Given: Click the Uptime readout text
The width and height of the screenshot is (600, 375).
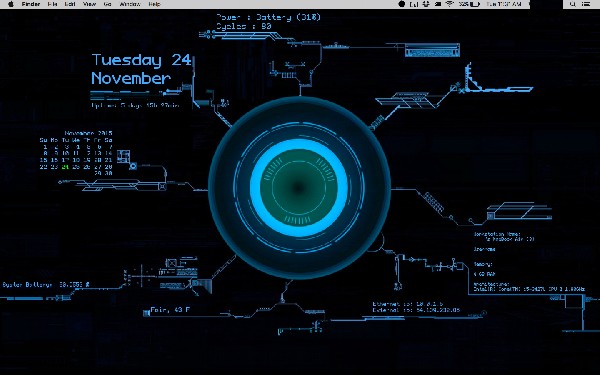Looking at the screenshot, I should (x=135, y=105).
